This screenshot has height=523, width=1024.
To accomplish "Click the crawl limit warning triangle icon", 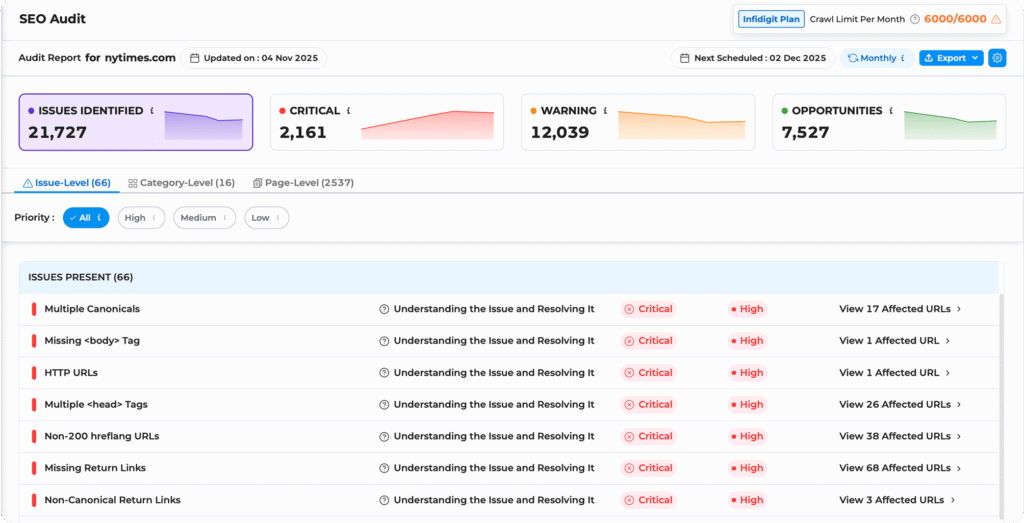I will [x=995, y=19].
